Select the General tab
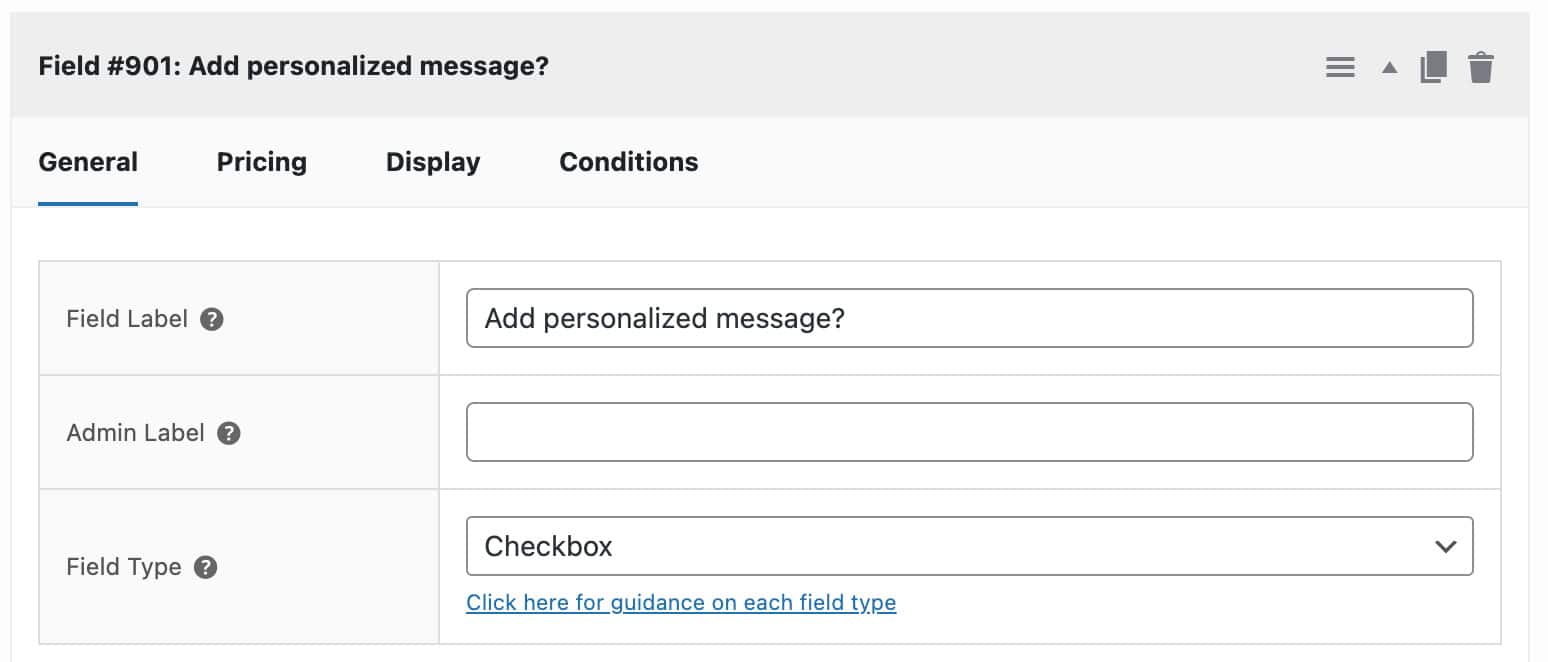Image resolution: width=1548 pixels, height=662 pixels. pos(88,162)
